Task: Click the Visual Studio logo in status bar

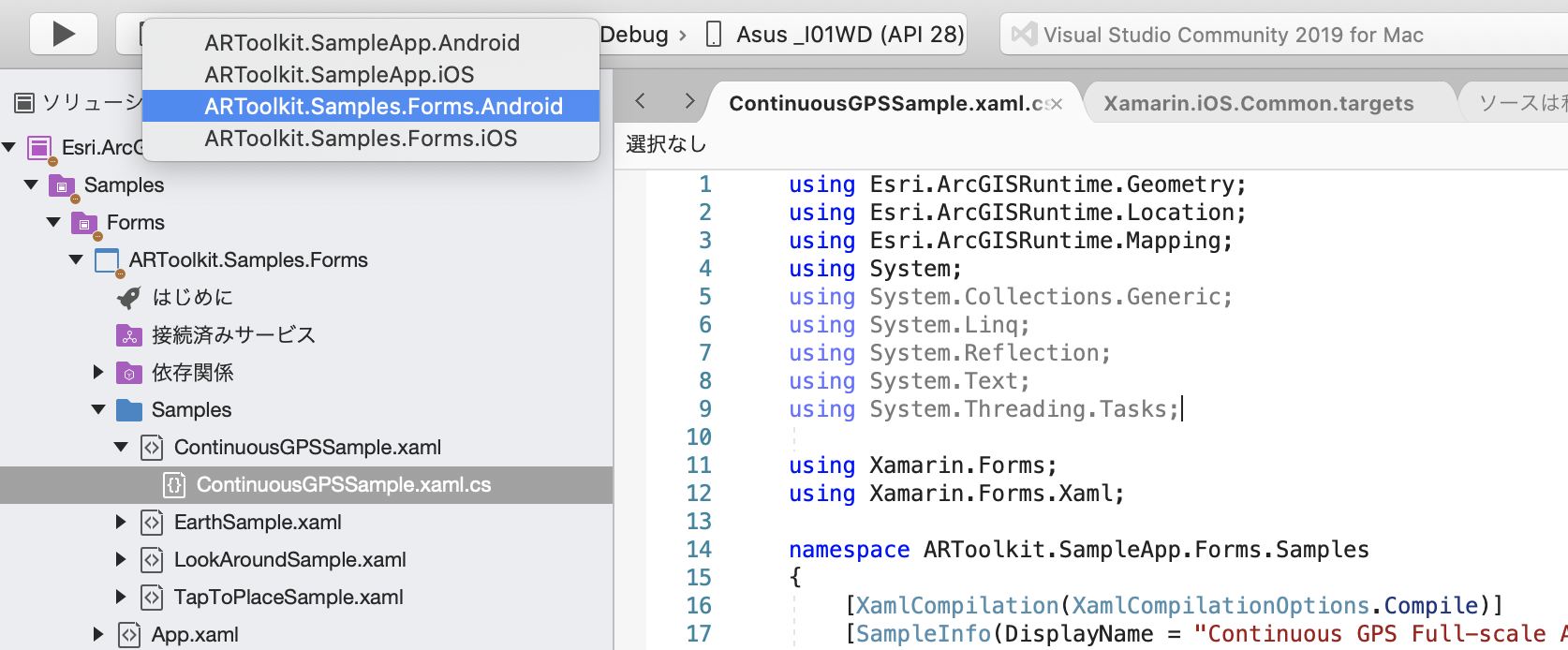Action: coord(1025,35)
